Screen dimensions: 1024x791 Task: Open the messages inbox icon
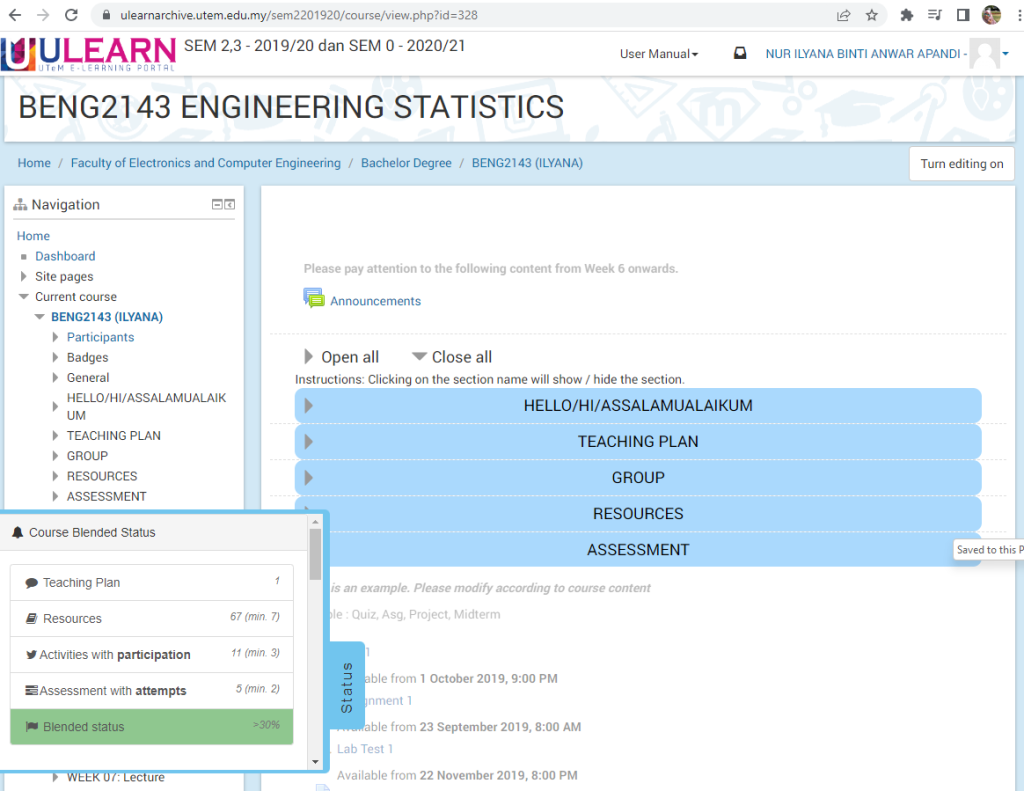740,54
